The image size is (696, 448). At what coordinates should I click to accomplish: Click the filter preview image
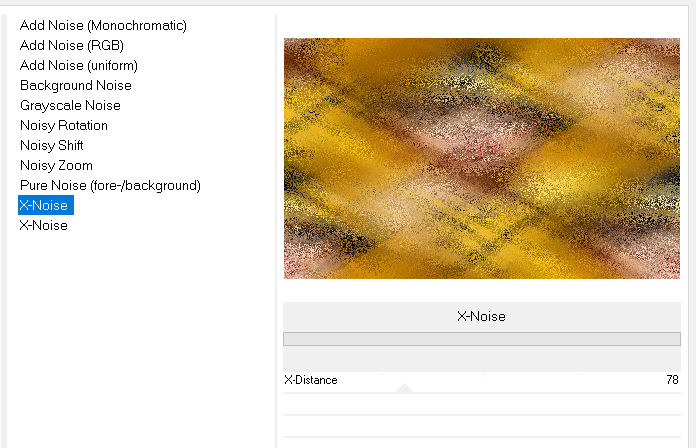pos(482,159)
